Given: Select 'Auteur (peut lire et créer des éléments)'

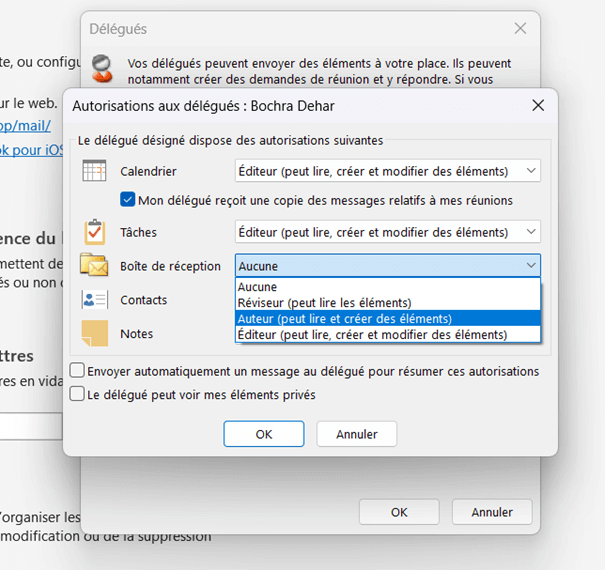Looking at the screenshot, I should pos(388,318).
